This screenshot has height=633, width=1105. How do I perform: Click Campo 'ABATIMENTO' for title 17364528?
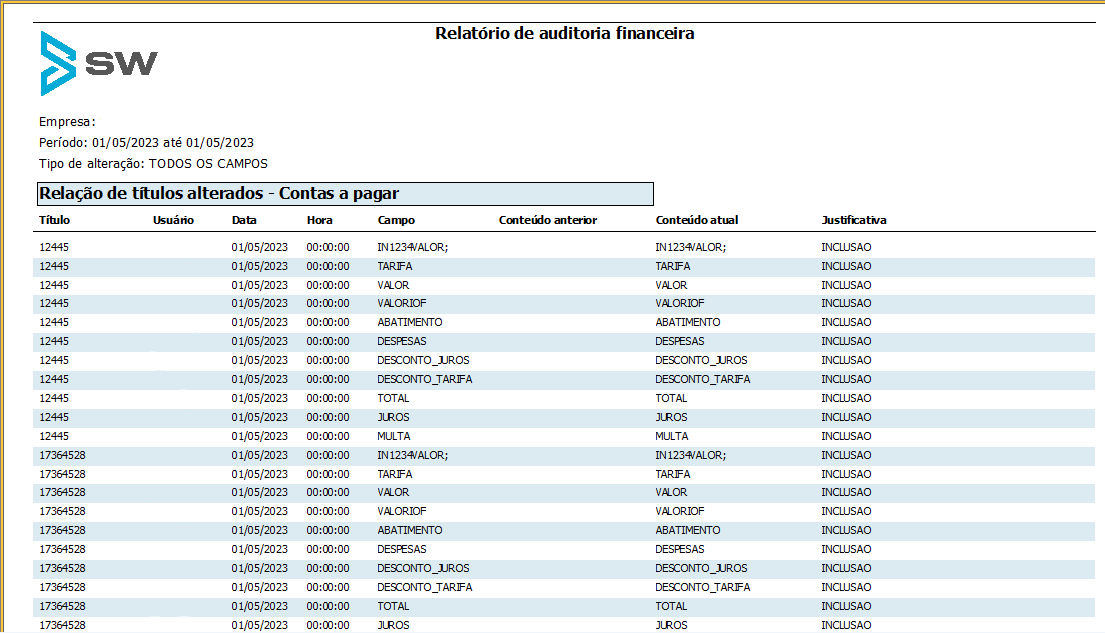409,530
